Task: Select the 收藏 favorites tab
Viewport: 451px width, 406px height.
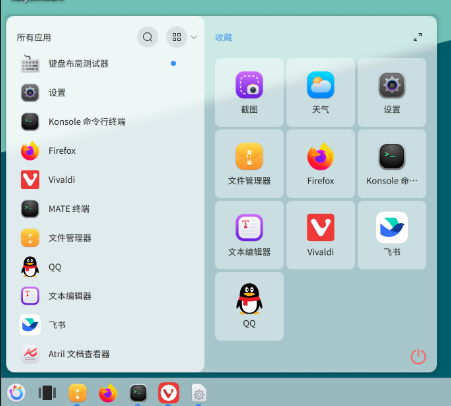Action: (224, 37)
